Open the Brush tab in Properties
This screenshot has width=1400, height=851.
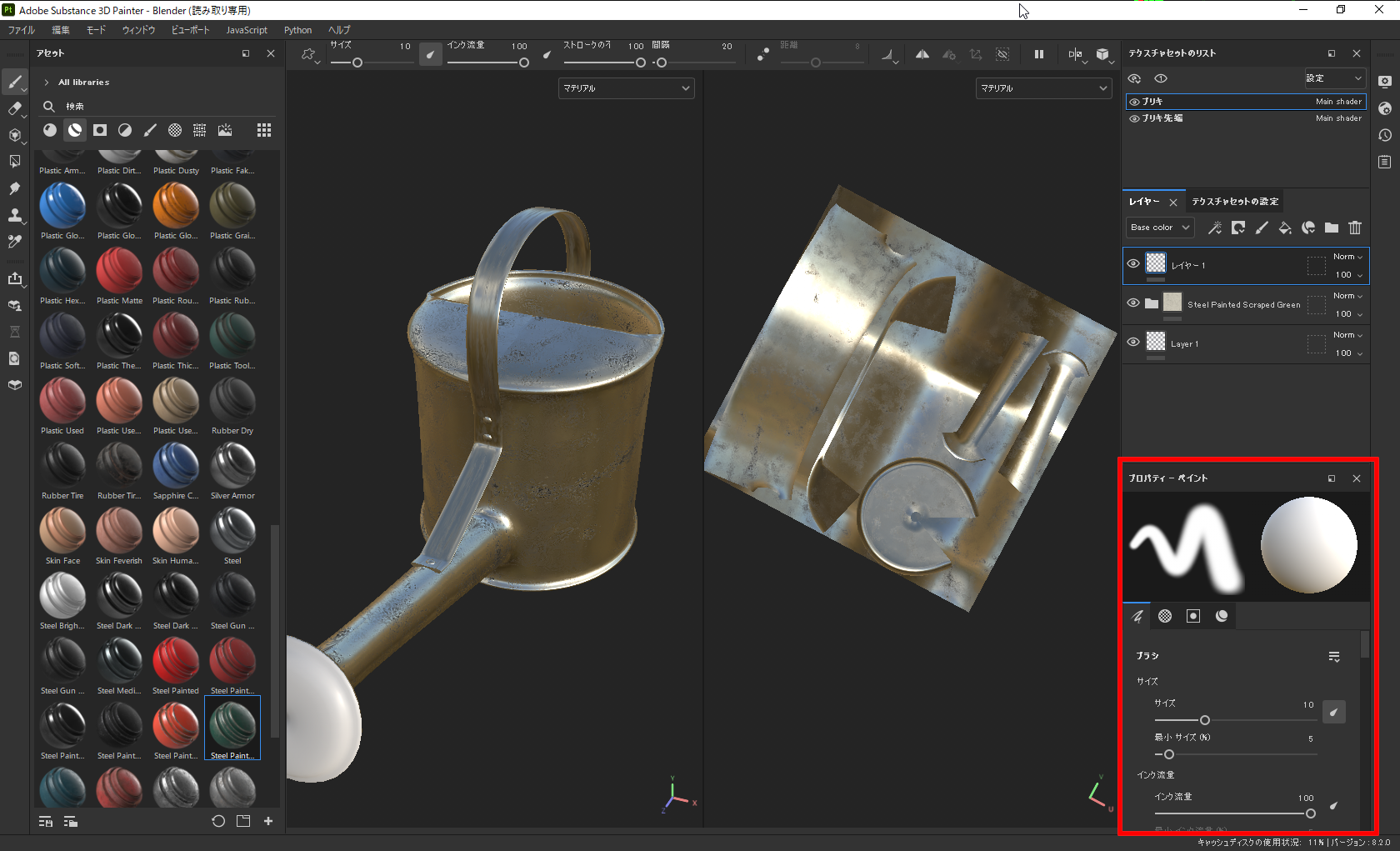click(x=1137, y=616)
